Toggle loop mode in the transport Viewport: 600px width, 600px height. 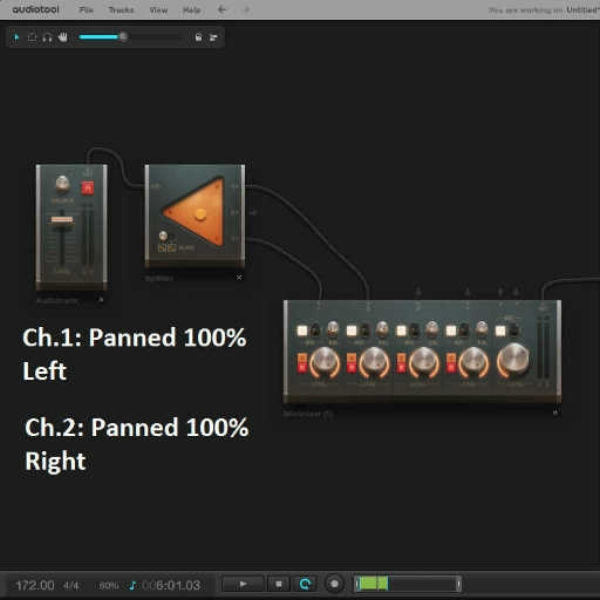tap(305, 584)
